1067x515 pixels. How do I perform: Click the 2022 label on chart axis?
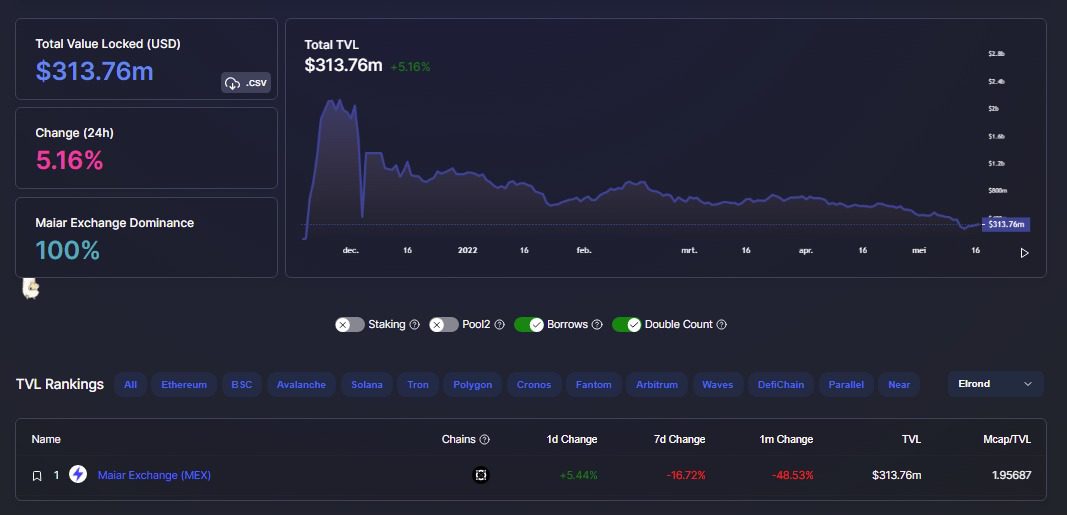[x=467, y=250]
